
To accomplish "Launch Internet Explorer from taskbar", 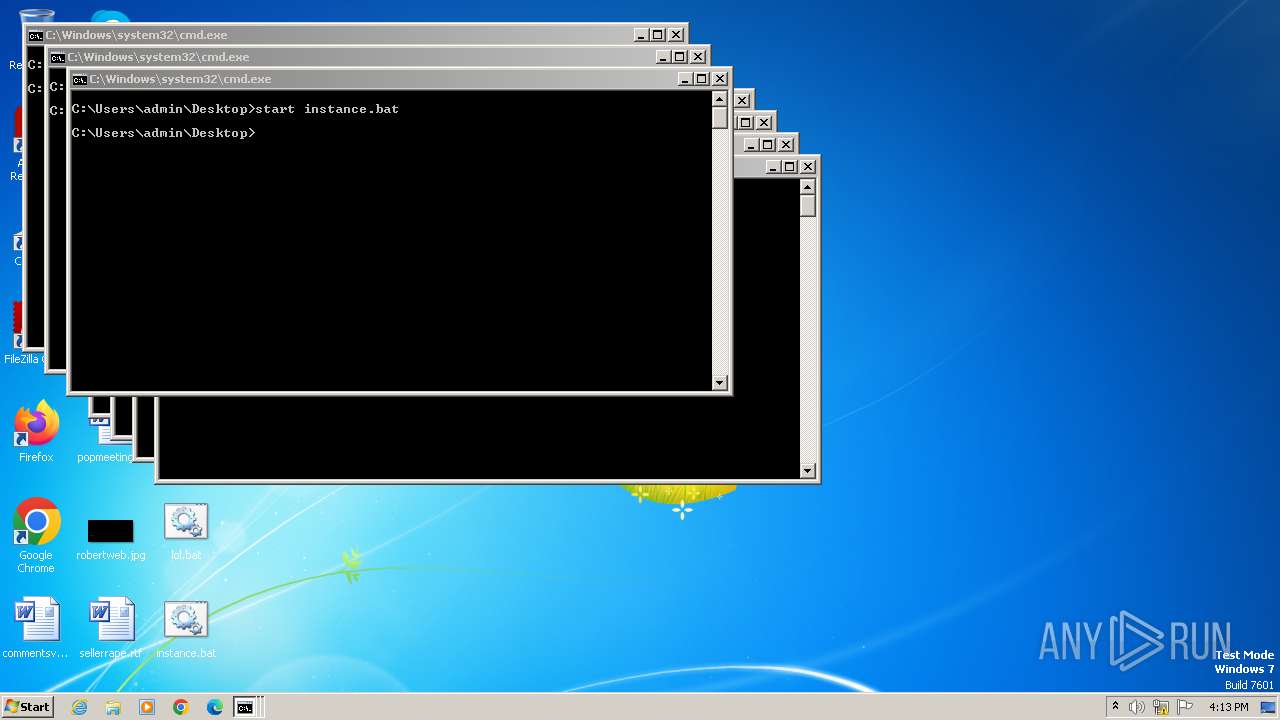I will [79, 707].
